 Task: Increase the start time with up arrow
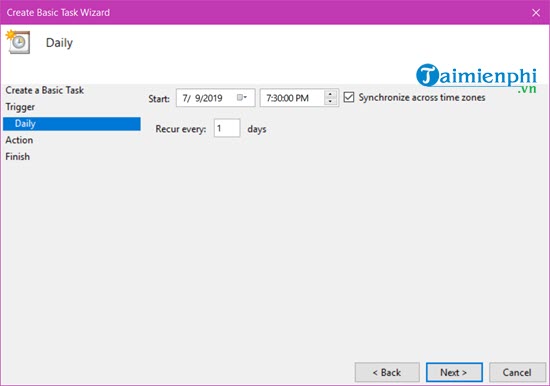[x=330, y=94]
